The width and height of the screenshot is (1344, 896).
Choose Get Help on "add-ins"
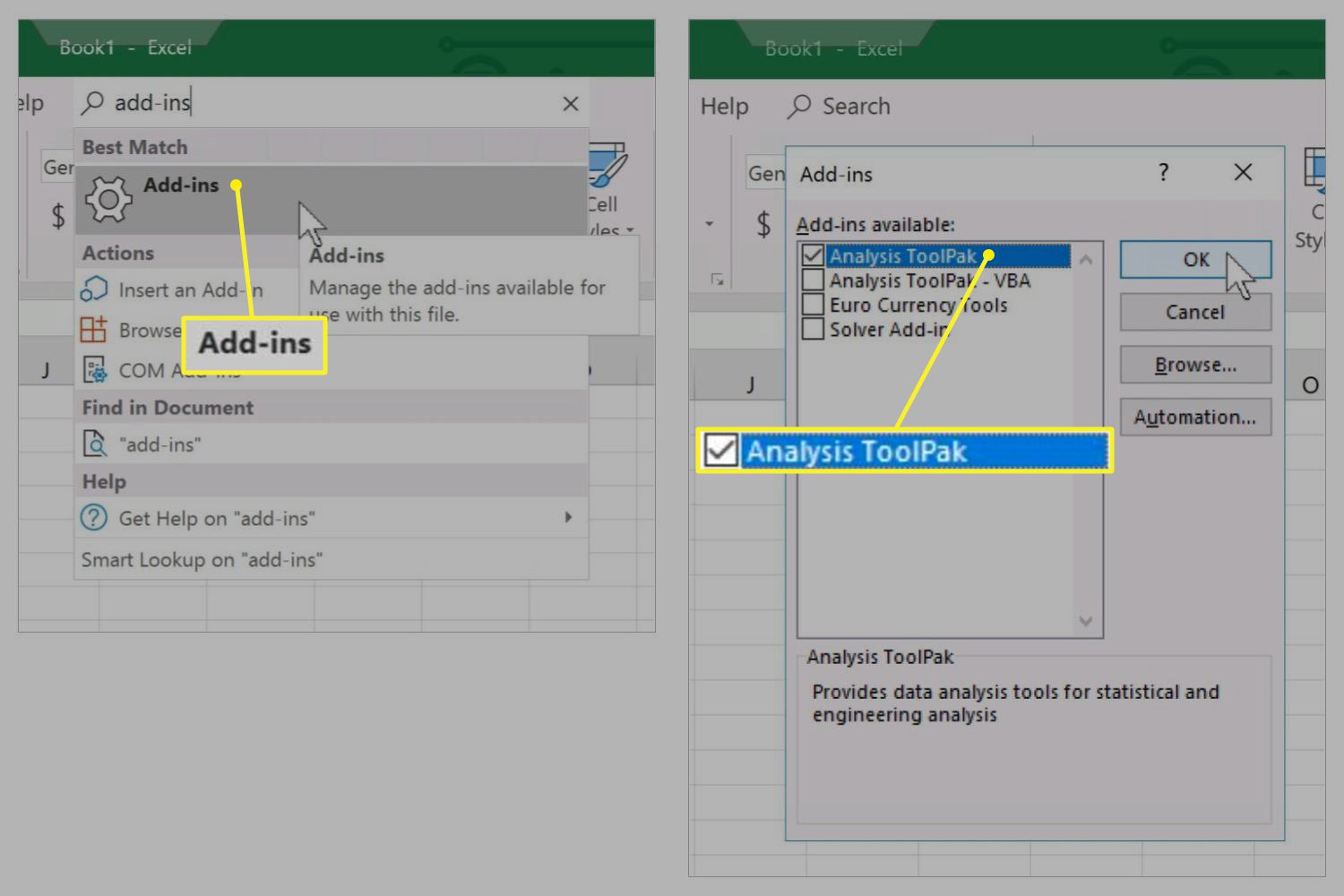click(332, 518)
